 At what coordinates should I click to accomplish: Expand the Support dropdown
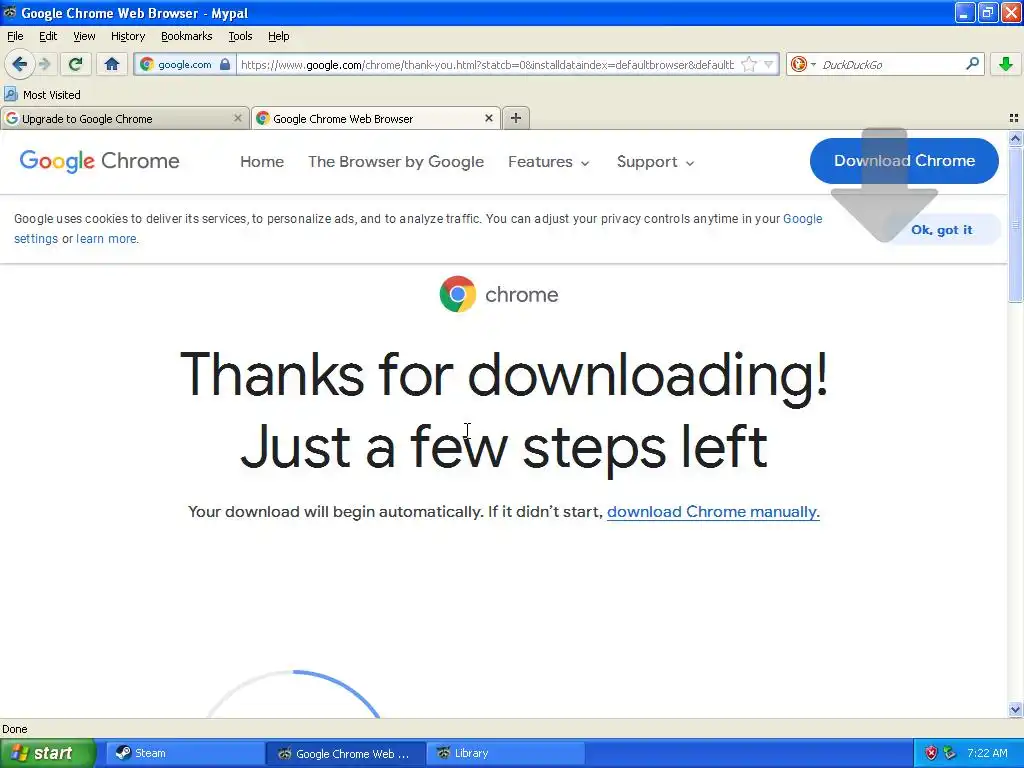655,161
